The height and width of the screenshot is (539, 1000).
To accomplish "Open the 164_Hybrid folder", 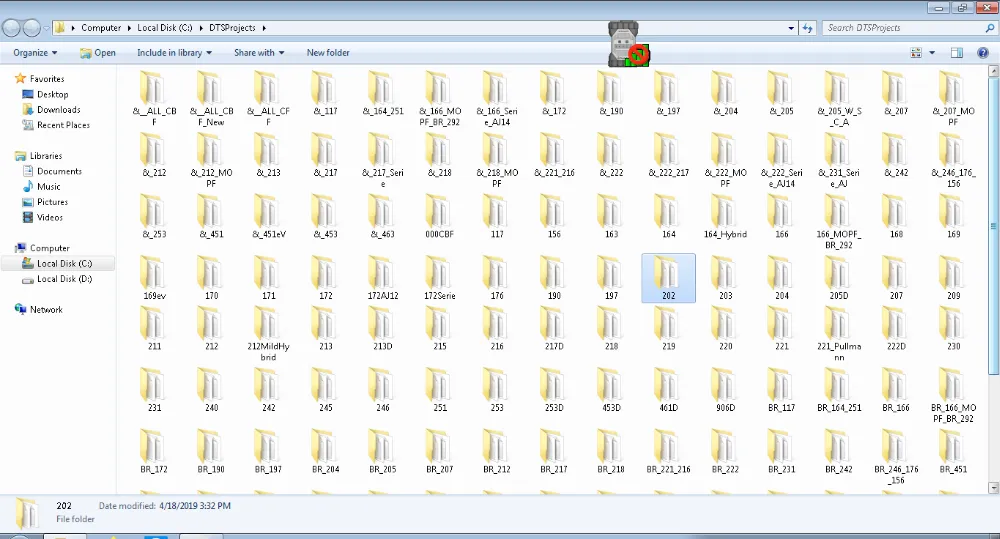I will (x=725, y=212).
